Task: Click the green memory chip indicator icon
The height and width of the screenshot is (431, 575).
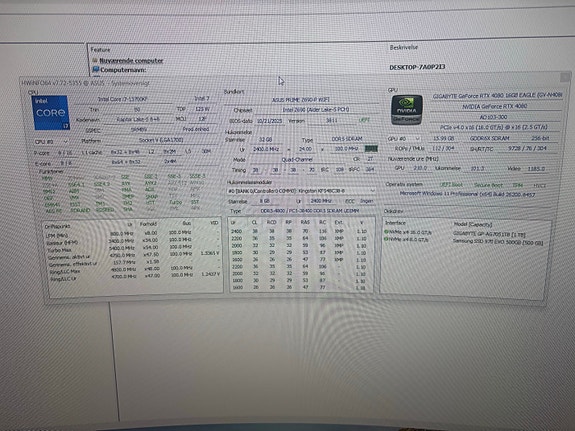Action: pos(370,149)
